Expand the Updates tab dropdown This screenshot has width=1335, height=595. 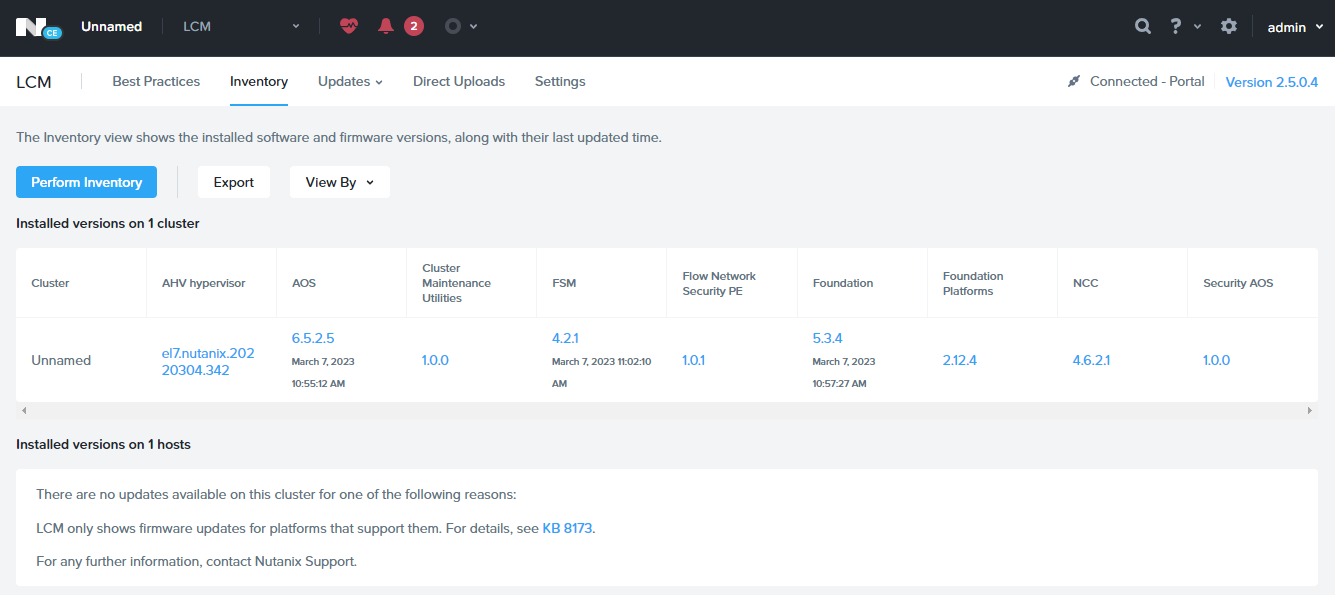click(350, 81)
